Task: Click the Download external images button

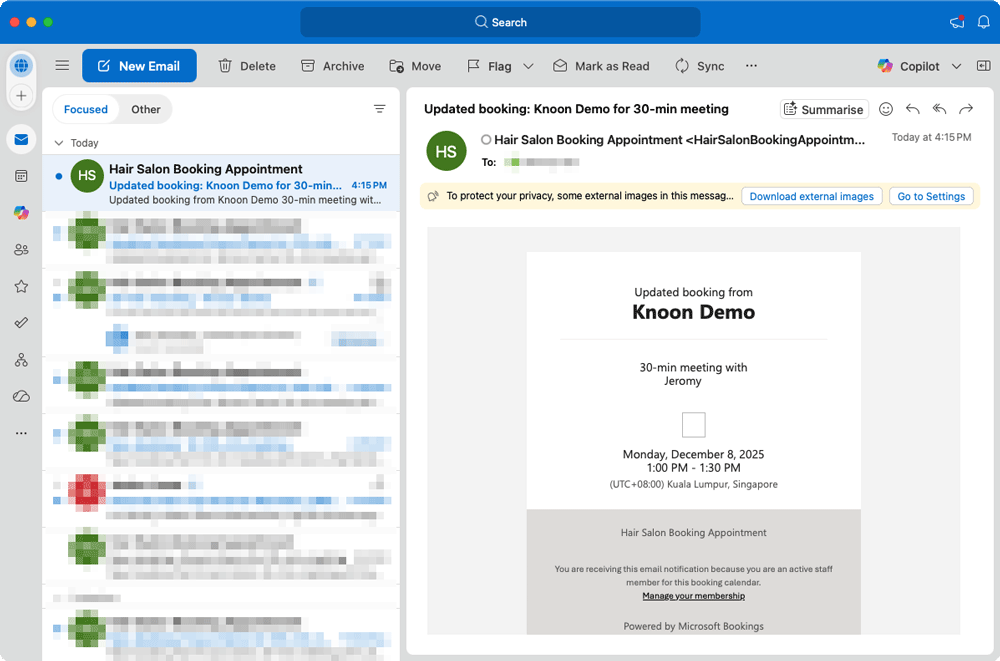Action: click(x=811, y=196)
